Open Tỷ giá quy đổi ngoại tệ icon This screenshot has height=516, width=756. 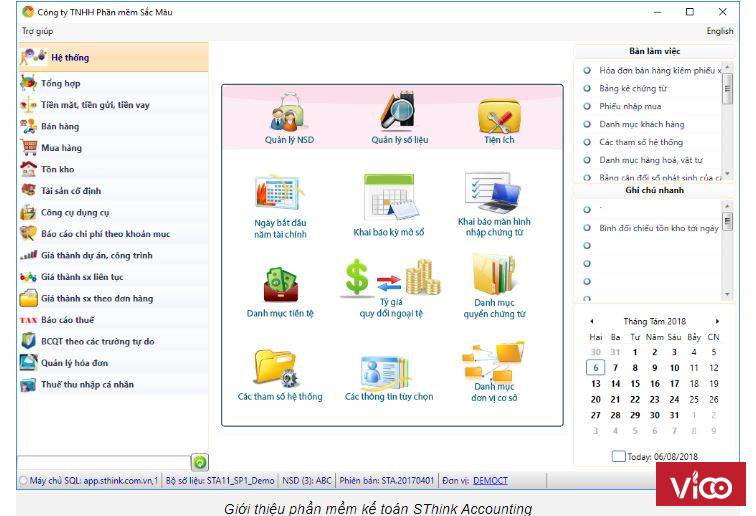(392, 277)
